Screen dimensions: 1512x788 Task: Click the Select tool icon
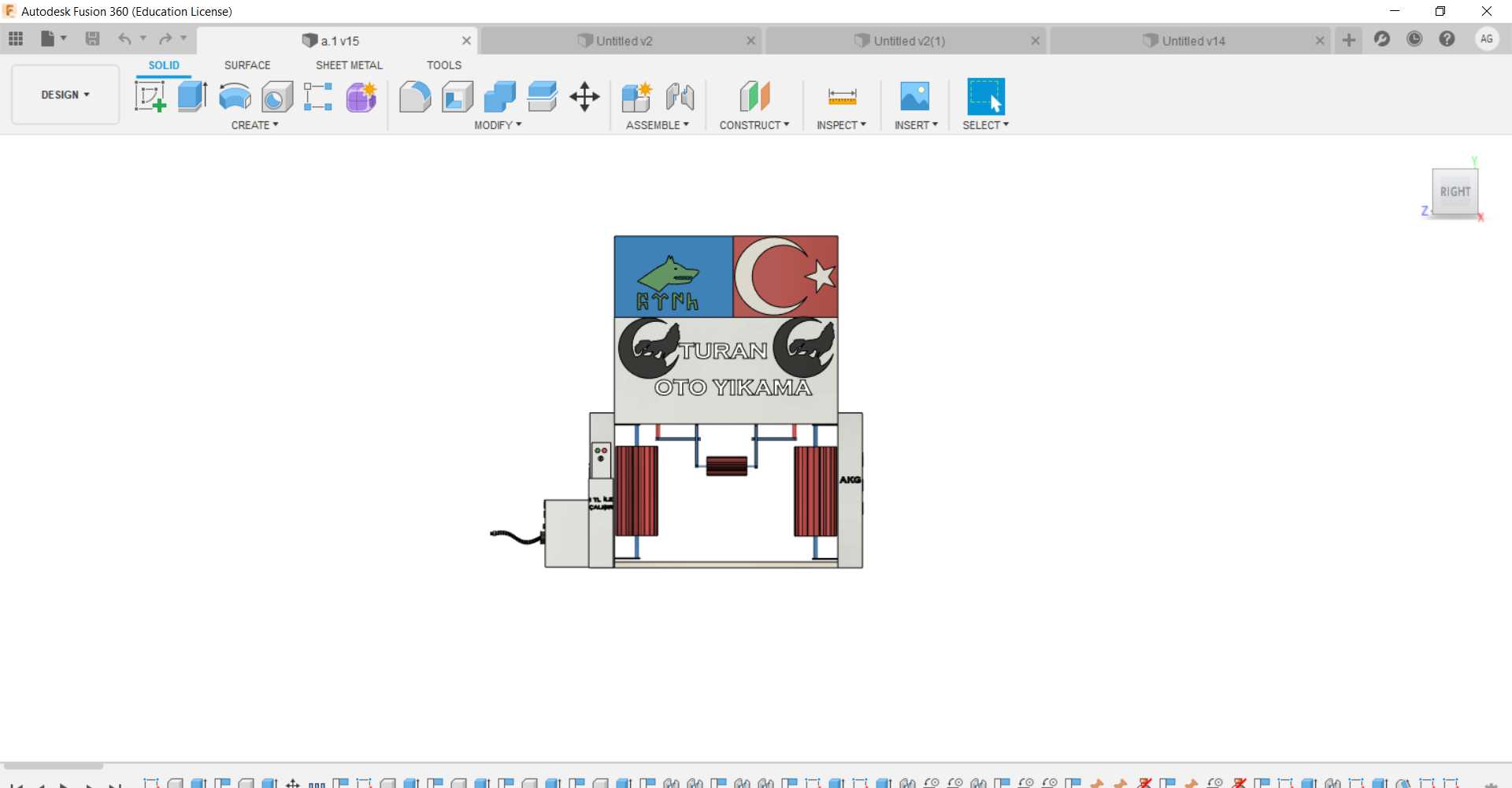click(986, 97)
